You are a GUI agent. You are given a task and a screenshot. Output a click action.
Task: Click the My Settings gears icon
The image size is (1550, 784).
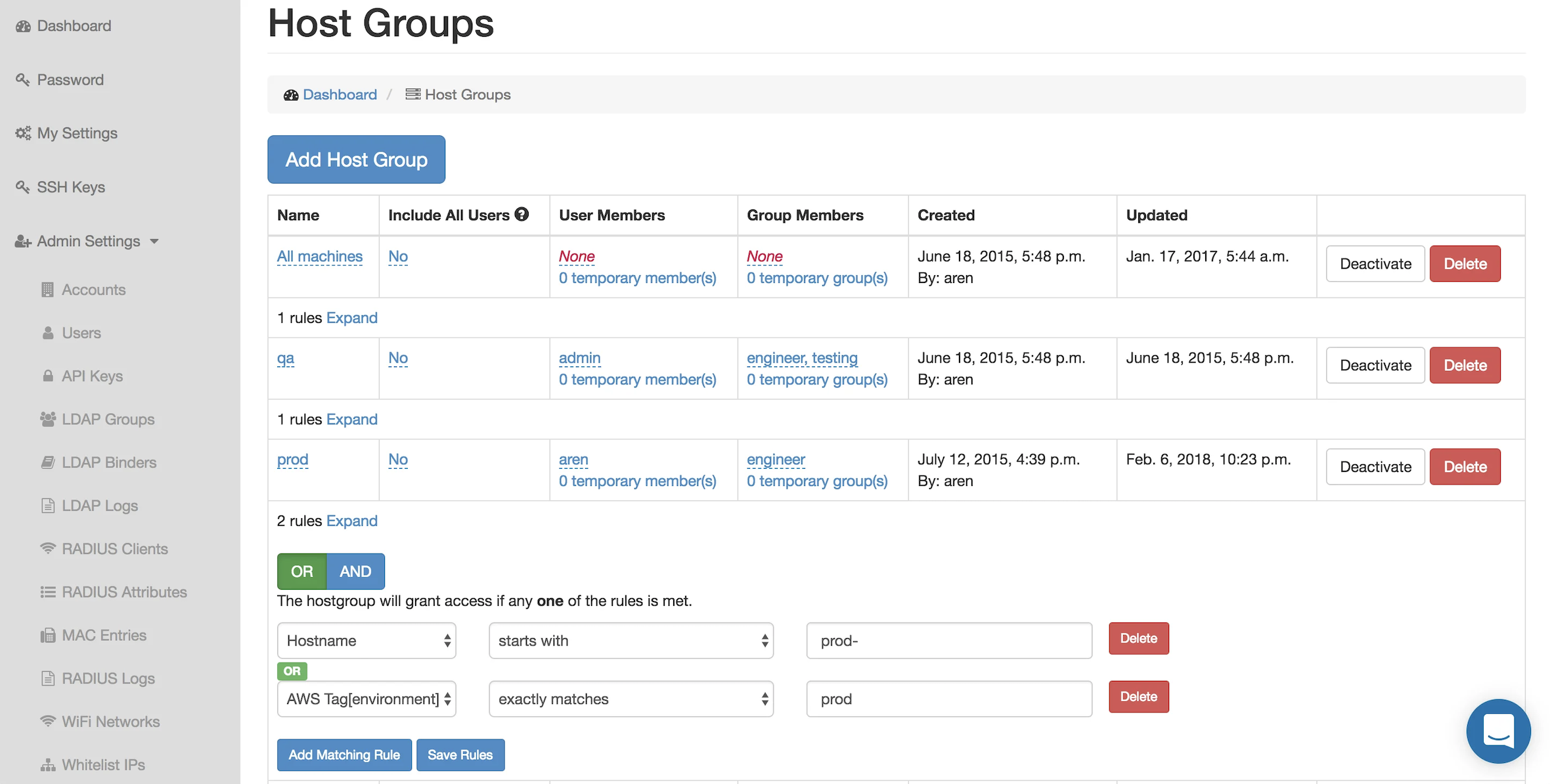click(24, 133)
